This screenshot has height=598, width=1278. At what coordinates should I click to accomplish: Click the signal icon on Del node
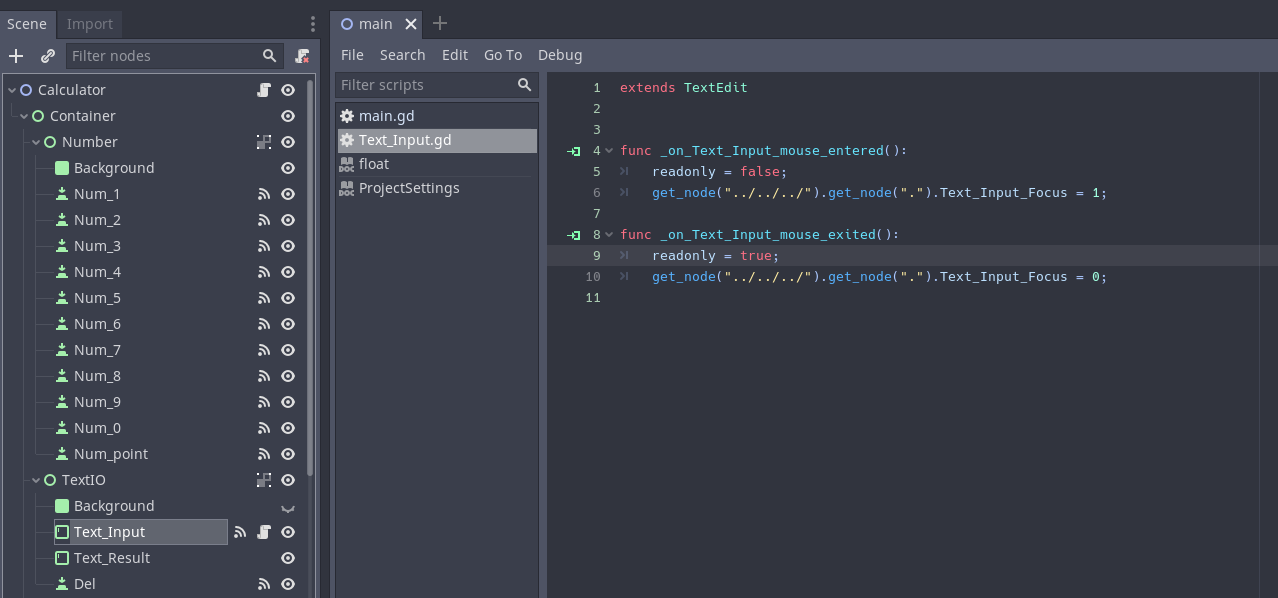(264, 584)
